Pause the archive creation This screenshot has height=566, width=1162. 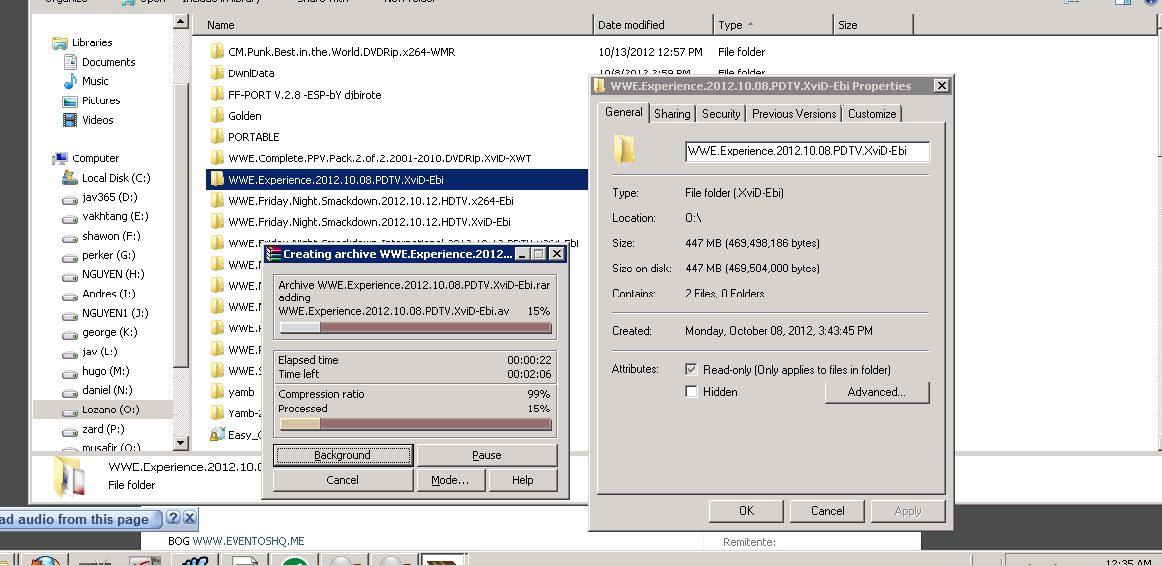click(486, 455)
